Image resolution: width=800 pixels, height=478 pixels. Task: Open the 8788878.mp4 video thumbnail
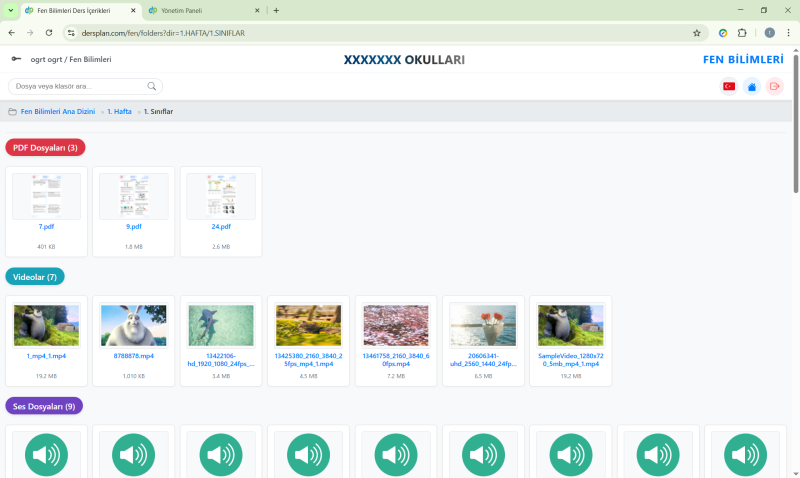(x=133, y=325)
